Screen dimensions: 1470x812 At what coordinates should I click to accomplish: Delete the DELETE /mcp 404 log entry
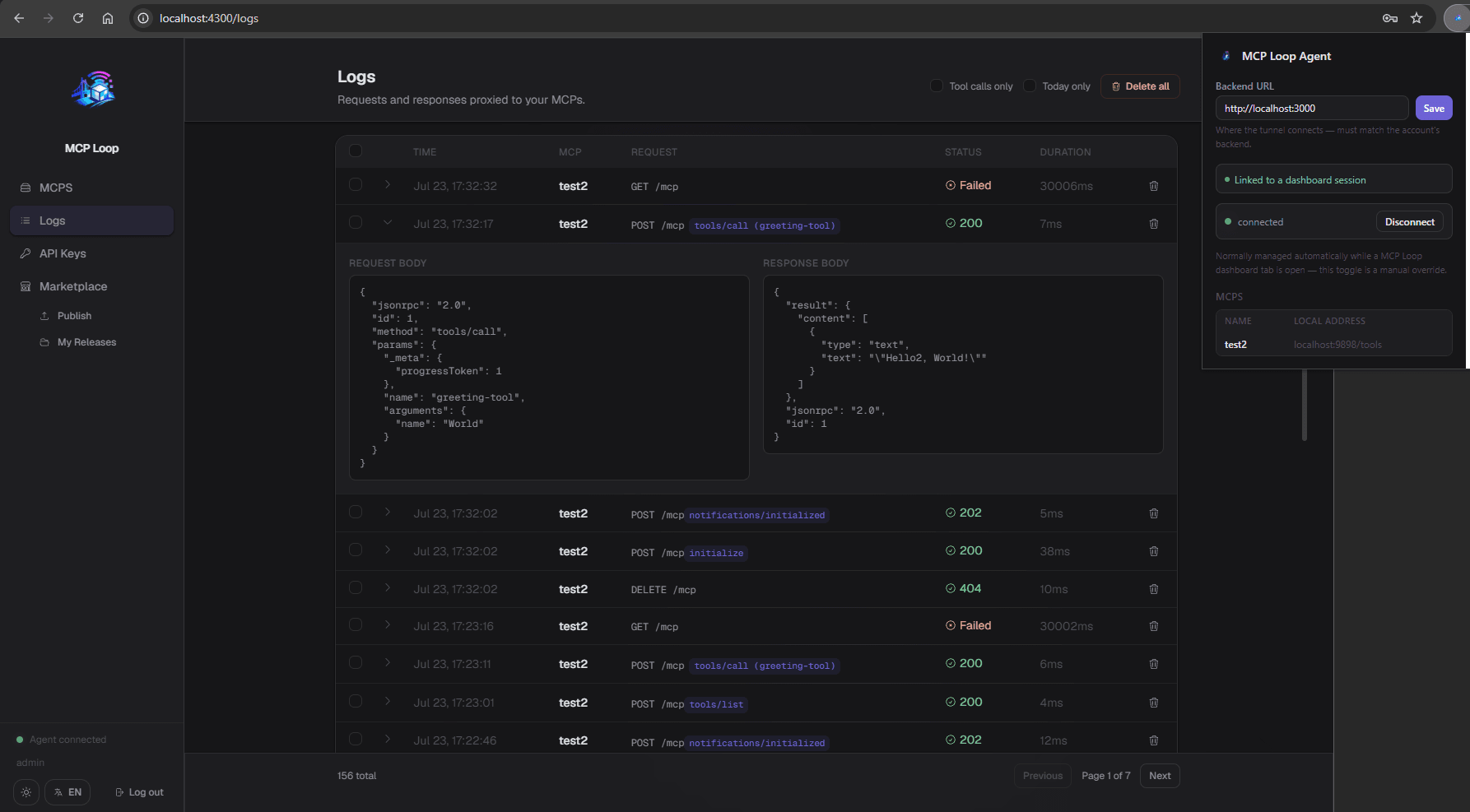[x=1154, y=589]
